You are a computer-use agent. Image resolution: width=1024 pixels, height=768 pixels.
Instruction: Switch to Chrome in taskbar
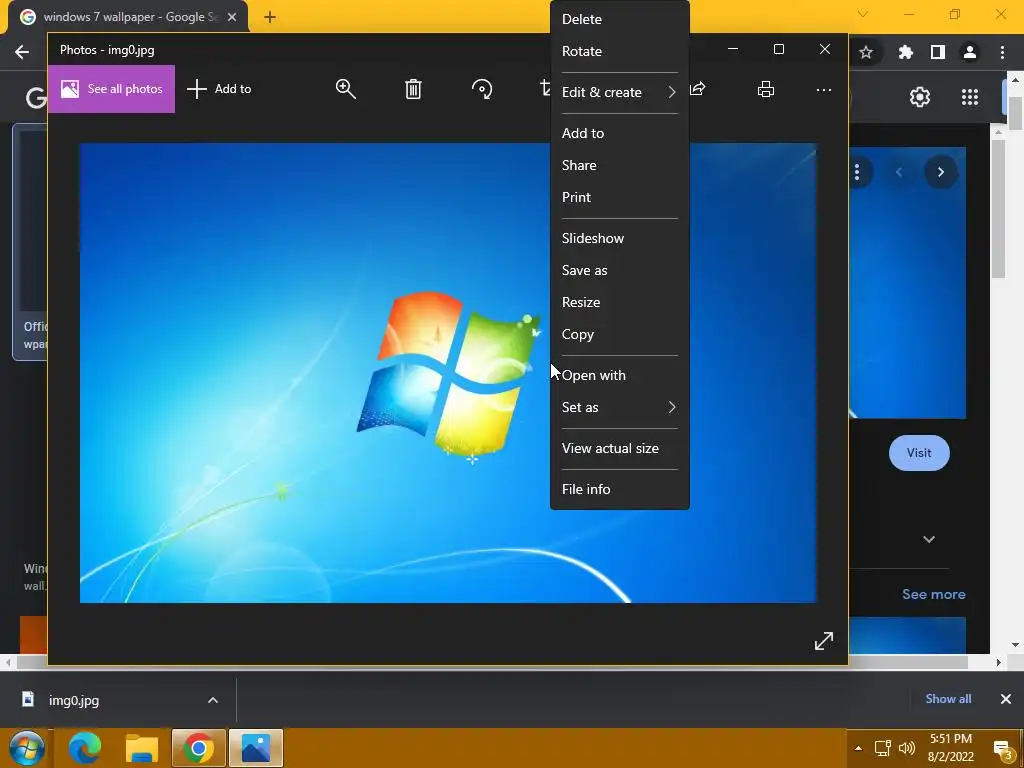point(199,748)
